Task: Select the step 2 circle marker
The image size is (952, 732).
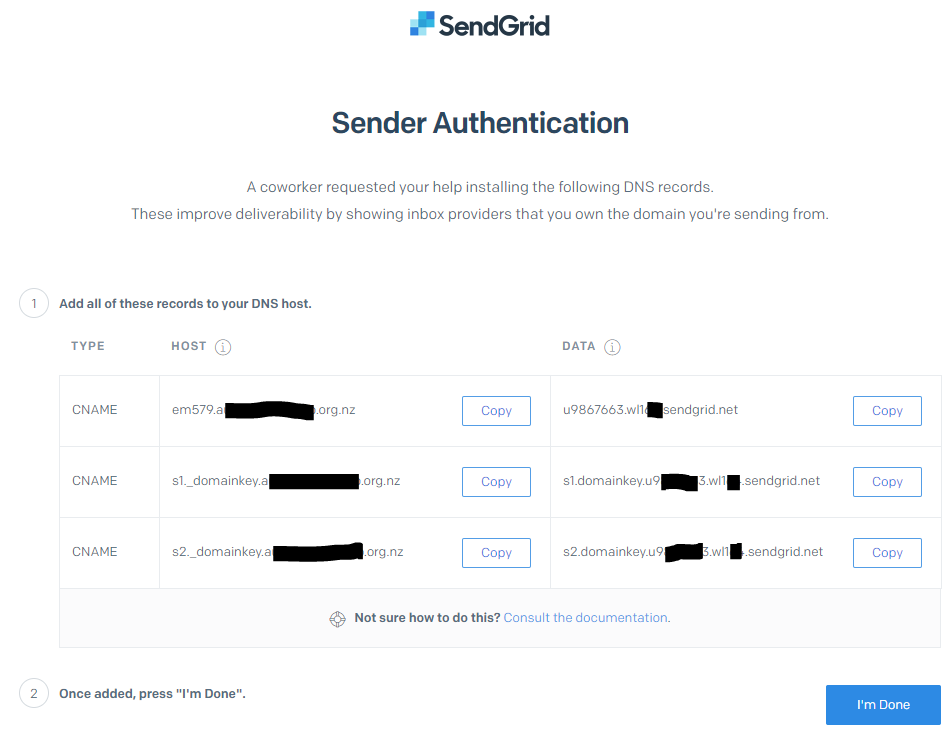Action: [34, 693]
